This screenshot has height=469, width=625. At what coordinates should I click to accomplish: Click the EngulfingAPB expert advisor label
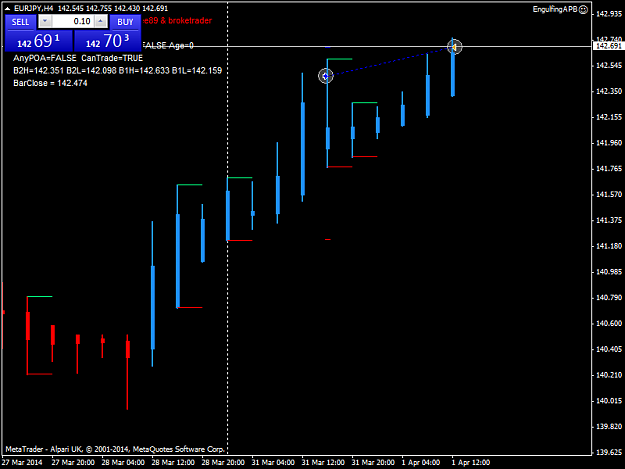[x=555, y=9]
